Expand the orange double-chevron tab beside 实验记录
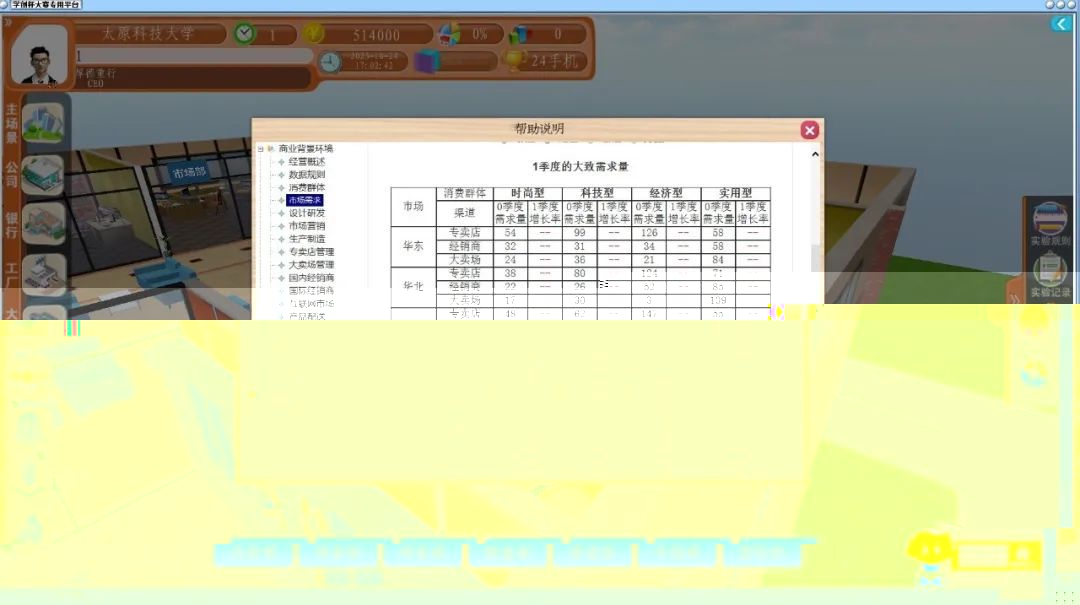1080x605 pixels. click(x=1014, y=298)
